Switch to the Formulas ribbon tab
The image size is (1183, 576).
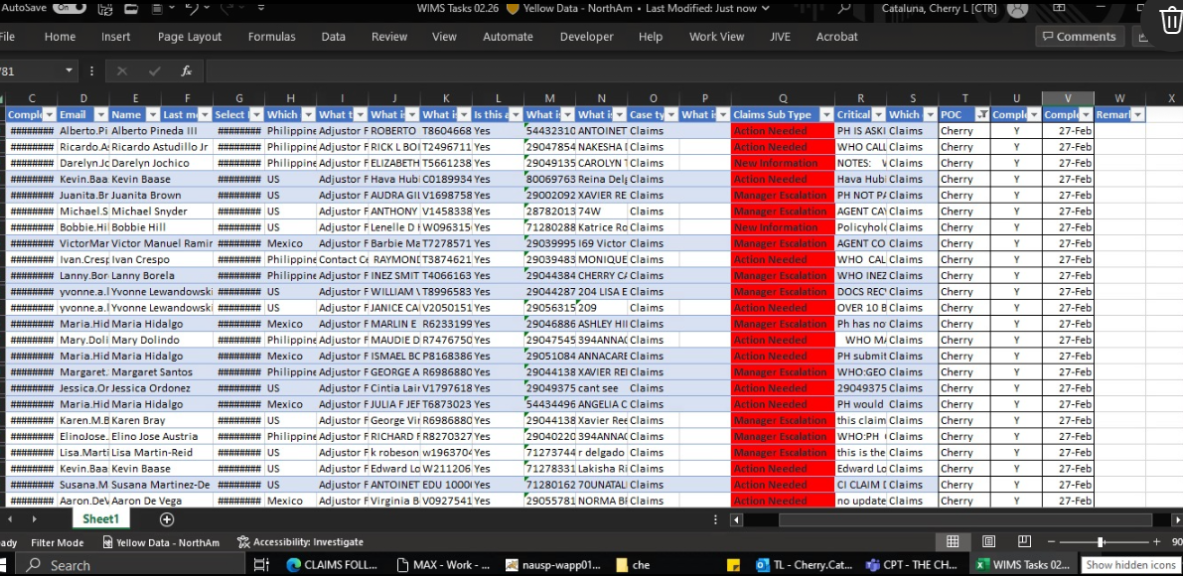[x=272, y=36]
